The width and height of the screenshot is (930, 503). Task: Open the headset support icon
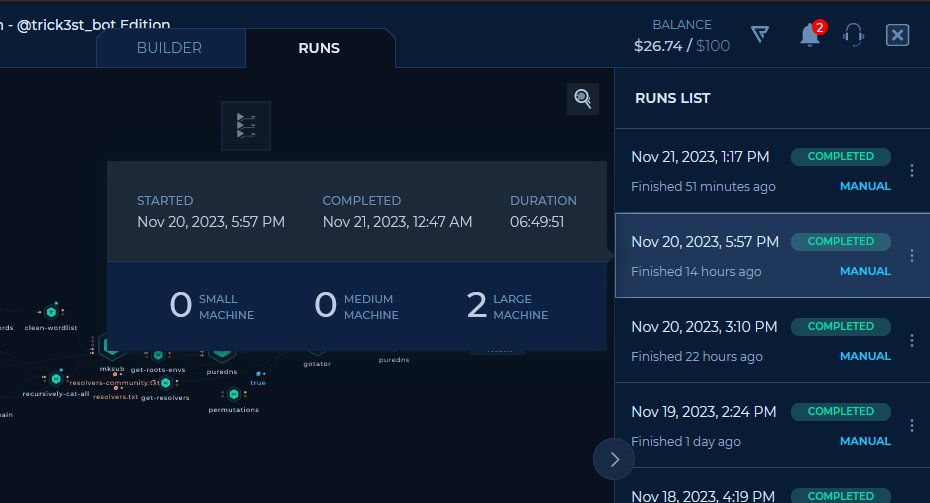(853, 35)
